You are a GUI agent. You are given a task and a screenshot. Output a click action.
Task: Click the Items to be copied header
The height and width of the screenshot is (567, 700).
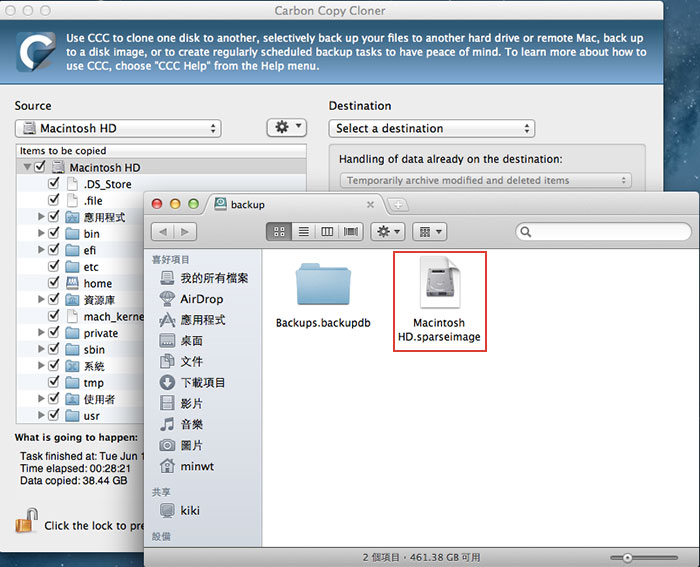tap(161, 150)
